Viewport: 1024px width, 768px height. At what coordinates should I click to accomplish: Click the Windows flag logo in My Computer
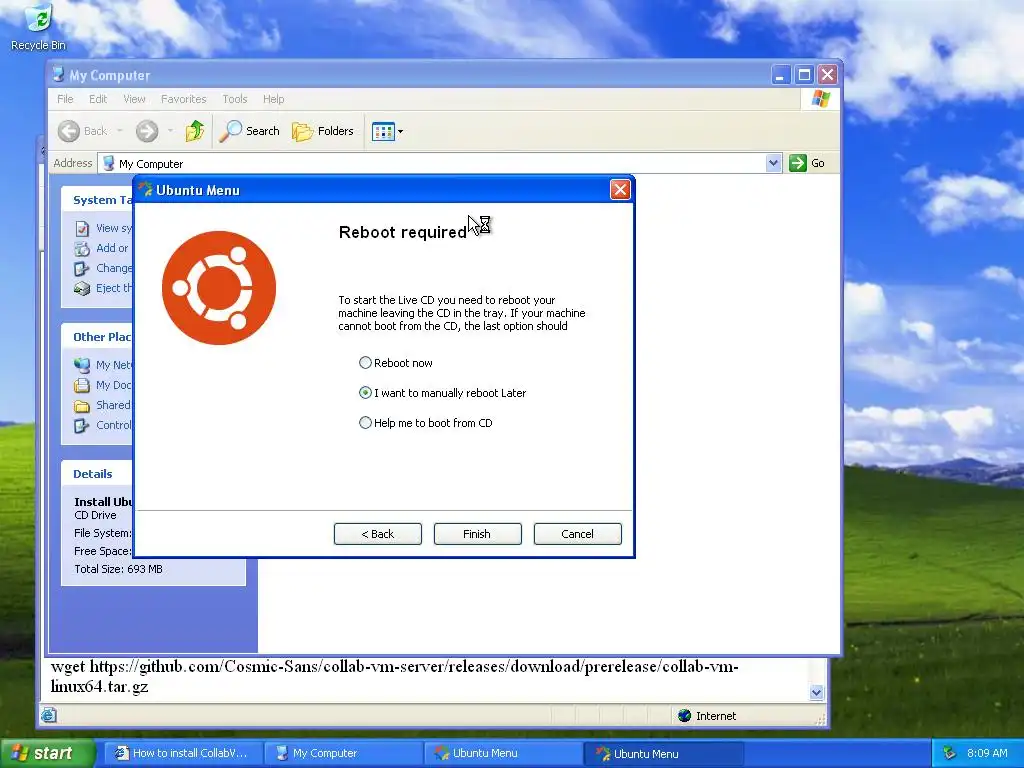(x=820, y=99)
